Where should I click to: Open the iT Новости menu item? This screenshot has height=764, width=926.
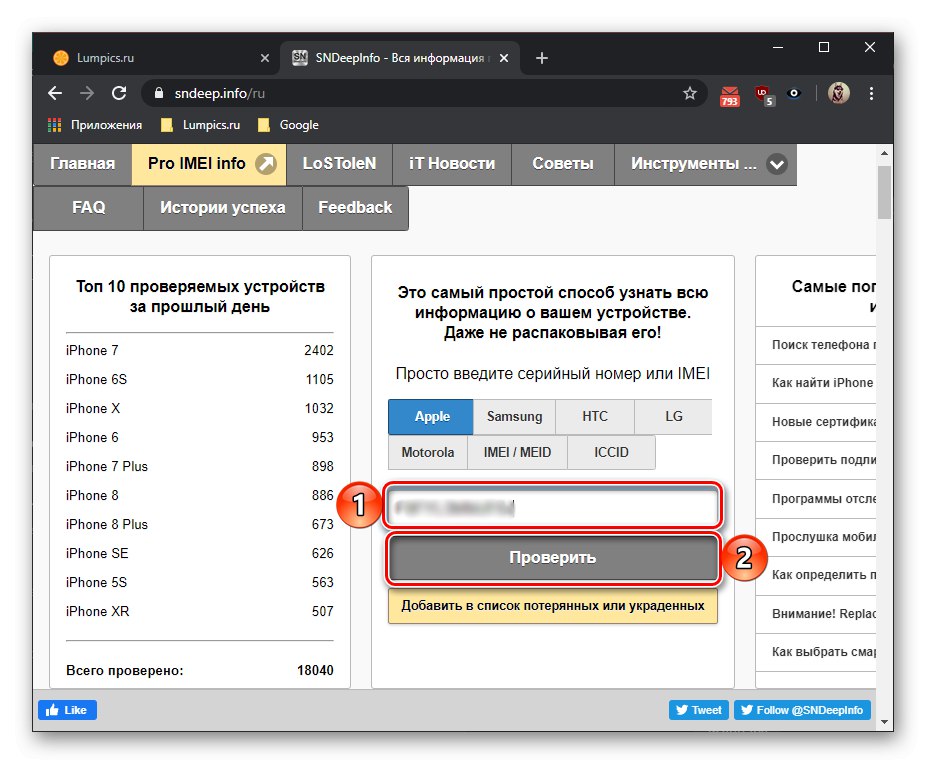pos(452,164)
